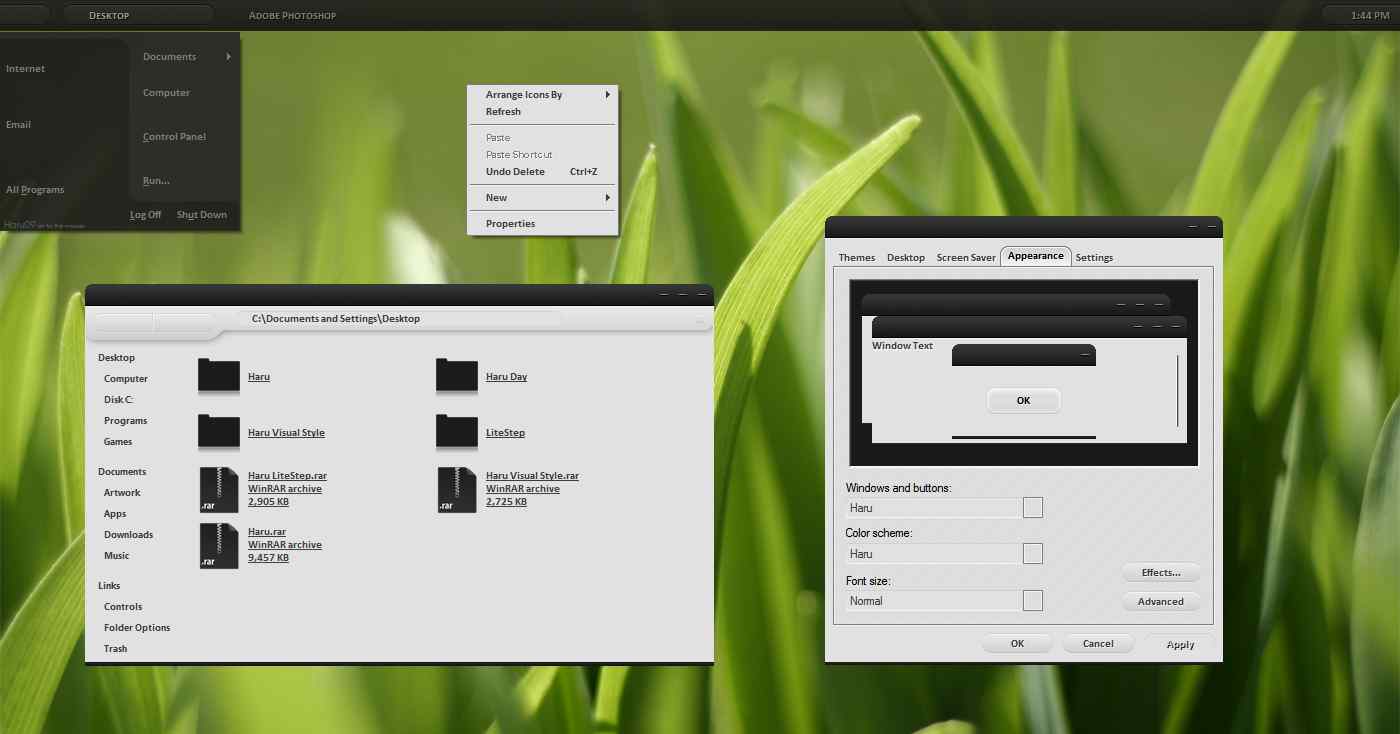Image resolution: width=1400 pixels, height=734 pixels.
Task: Open Apps in the sidebar
Action: click(x=115, y=514)
